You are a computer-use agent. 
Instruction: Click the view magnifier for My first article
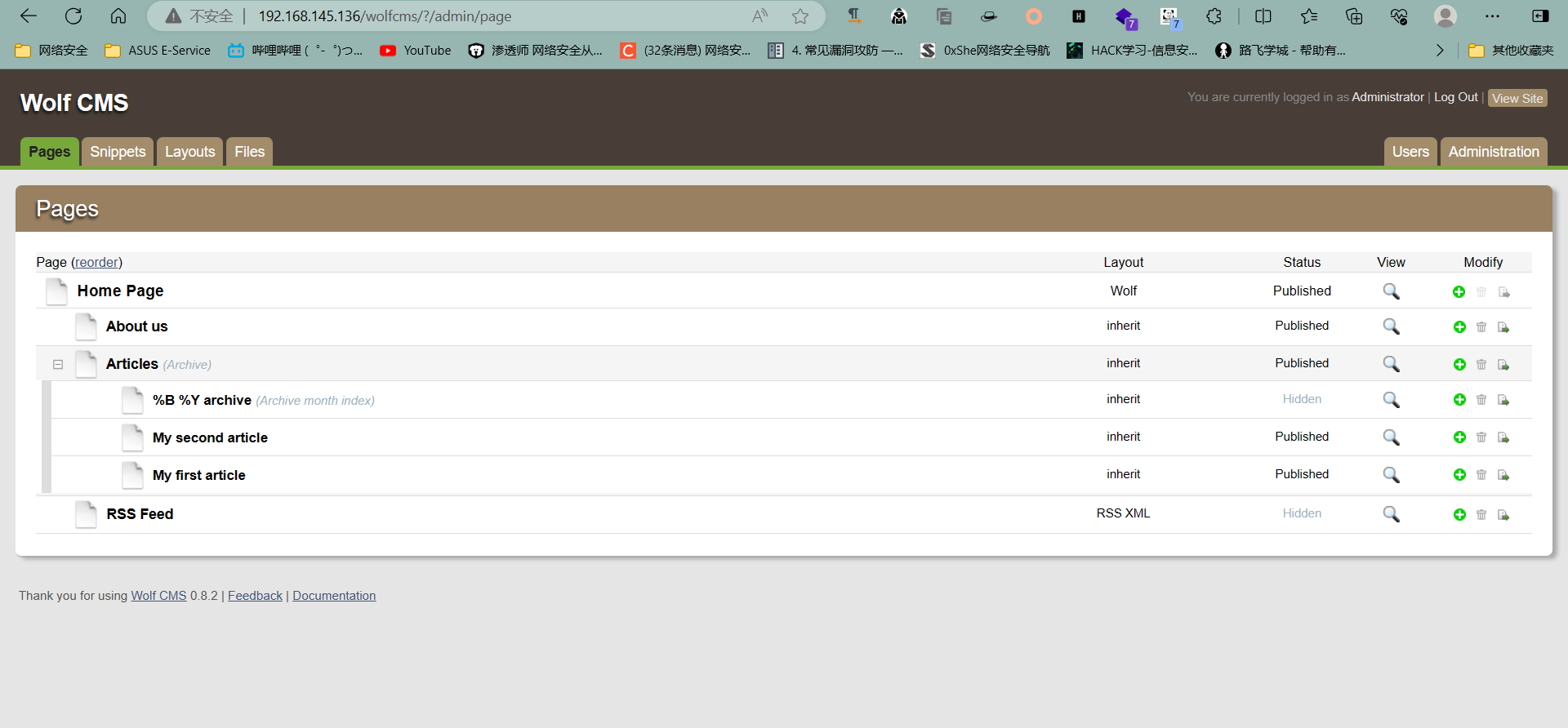(x=1391, y=475)
